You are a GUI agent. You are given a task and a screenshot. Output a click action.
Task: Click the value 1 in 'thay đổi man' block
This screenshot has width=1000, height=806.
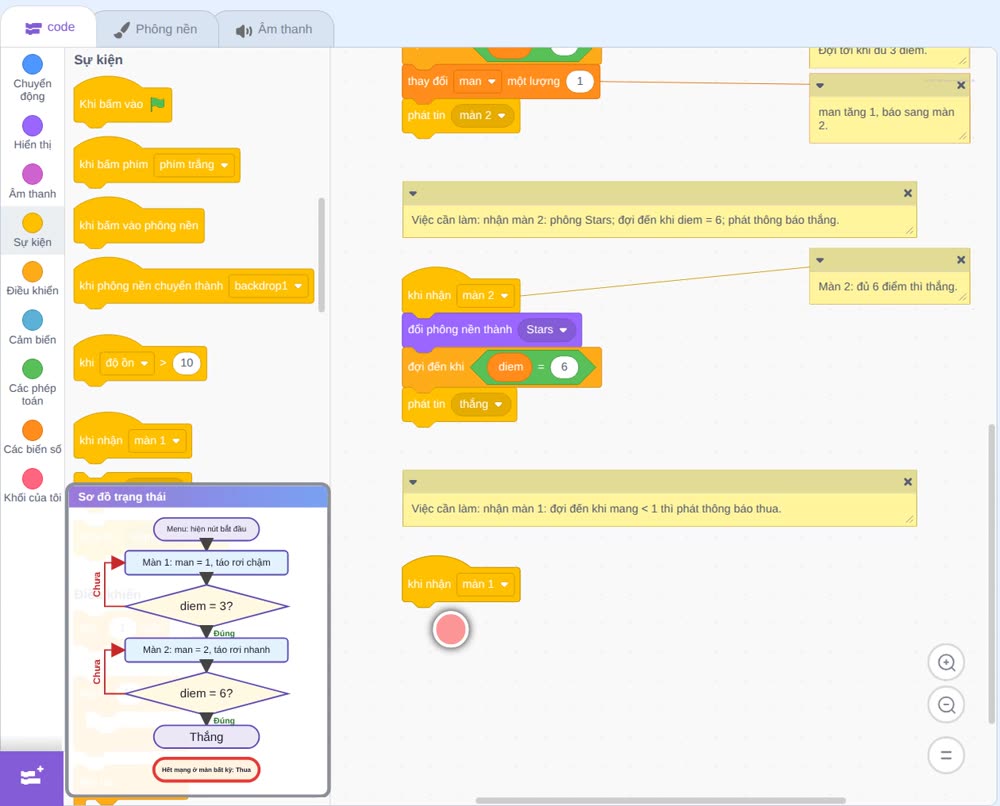(580, 82)
